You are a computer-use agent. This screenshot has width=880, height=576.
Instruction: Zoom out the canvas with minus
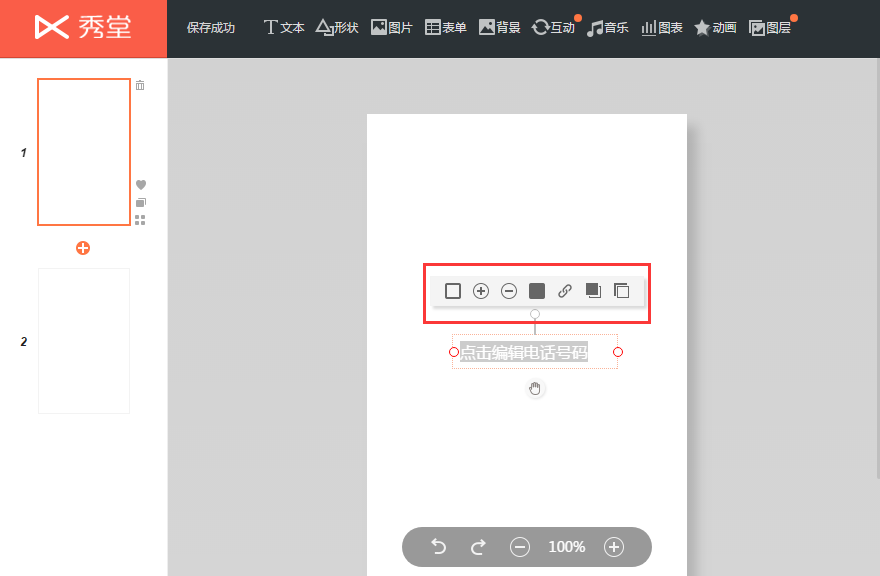pyautogui.click(x=520, y=547)
